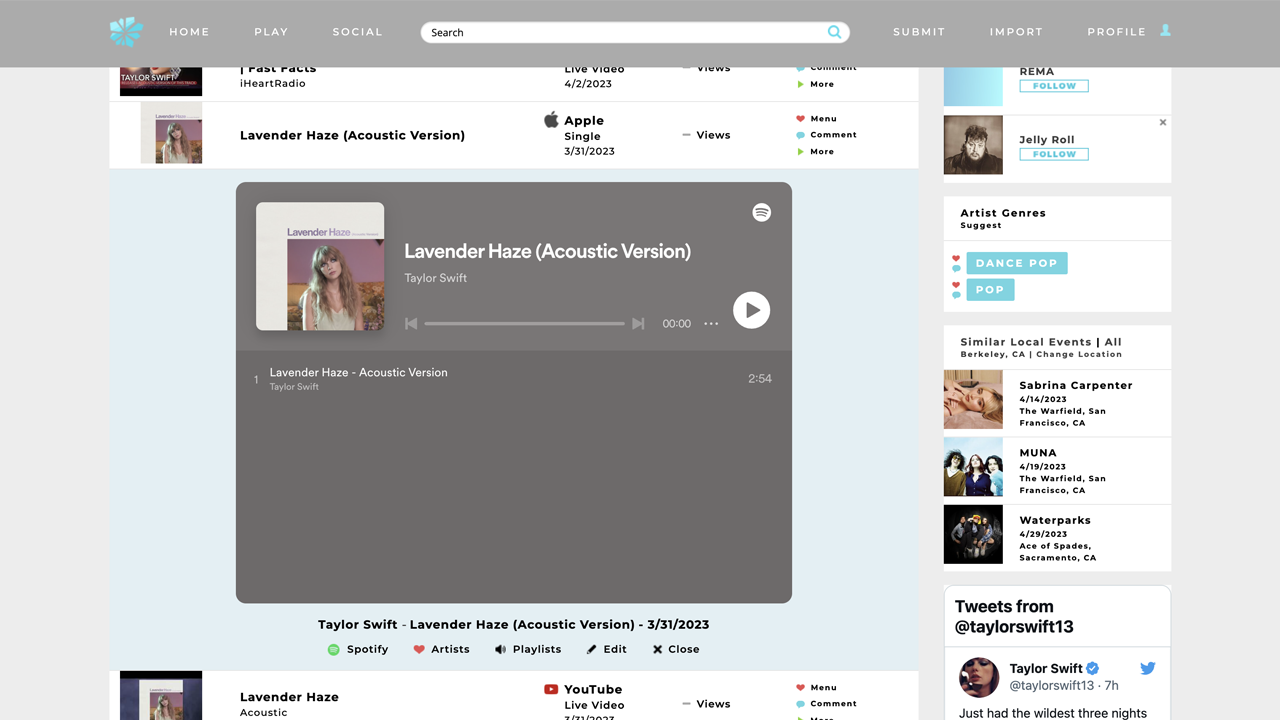The width and height of the screenshot is (1280, 720).
Task: Click the Edit pencil button
Action: tap(607, 649)
